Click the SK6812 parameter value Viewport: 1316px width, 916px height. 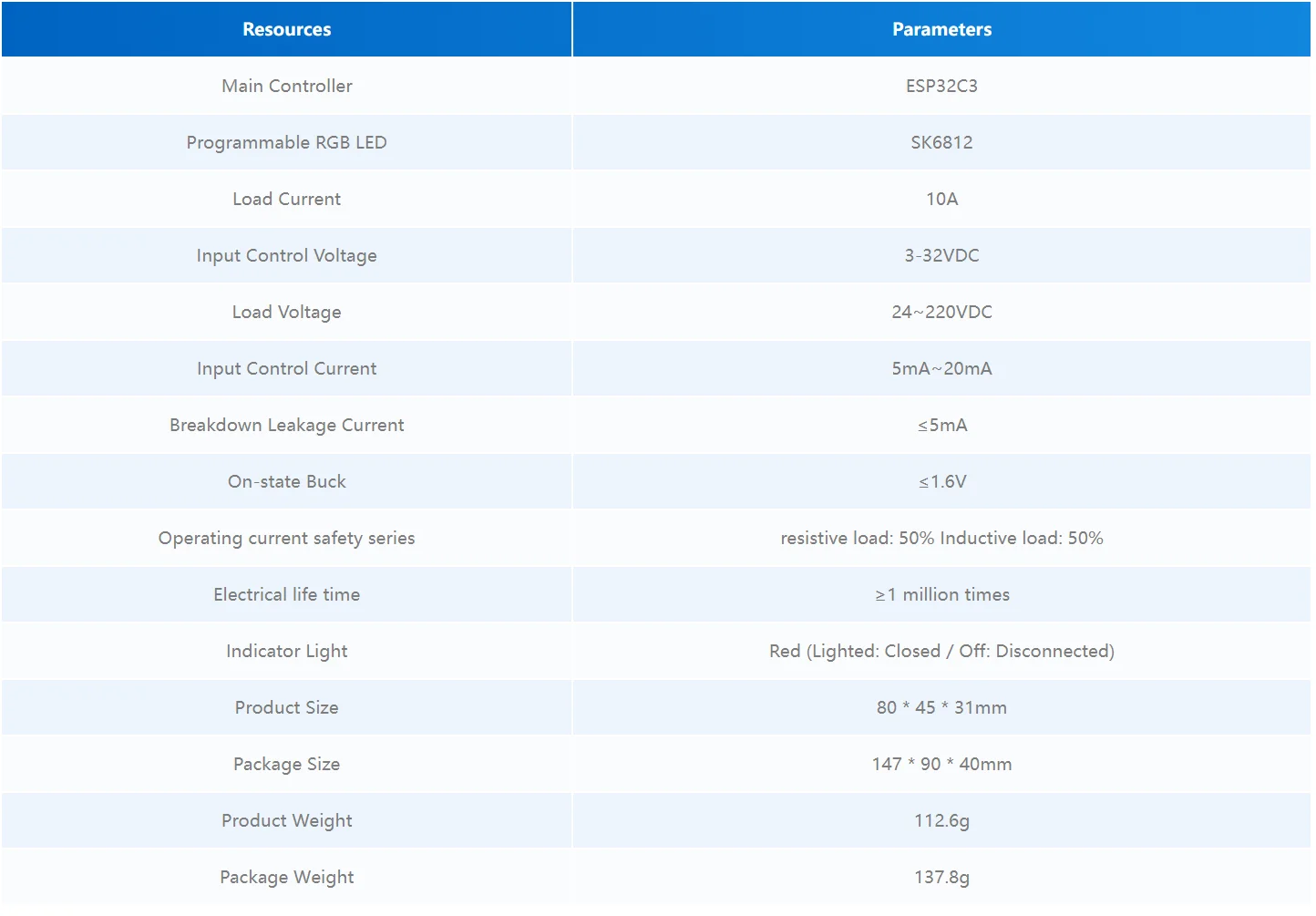tap(941, 142)
